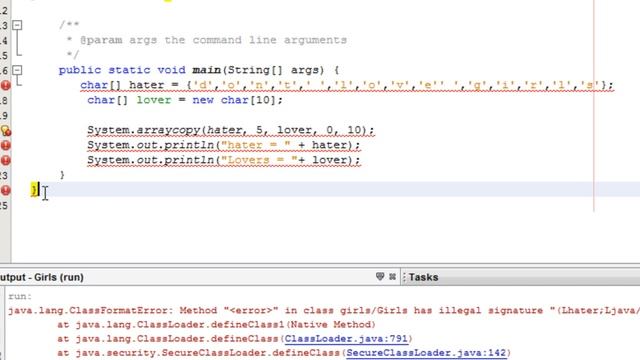Close the Output panel

tap(393, 277)
